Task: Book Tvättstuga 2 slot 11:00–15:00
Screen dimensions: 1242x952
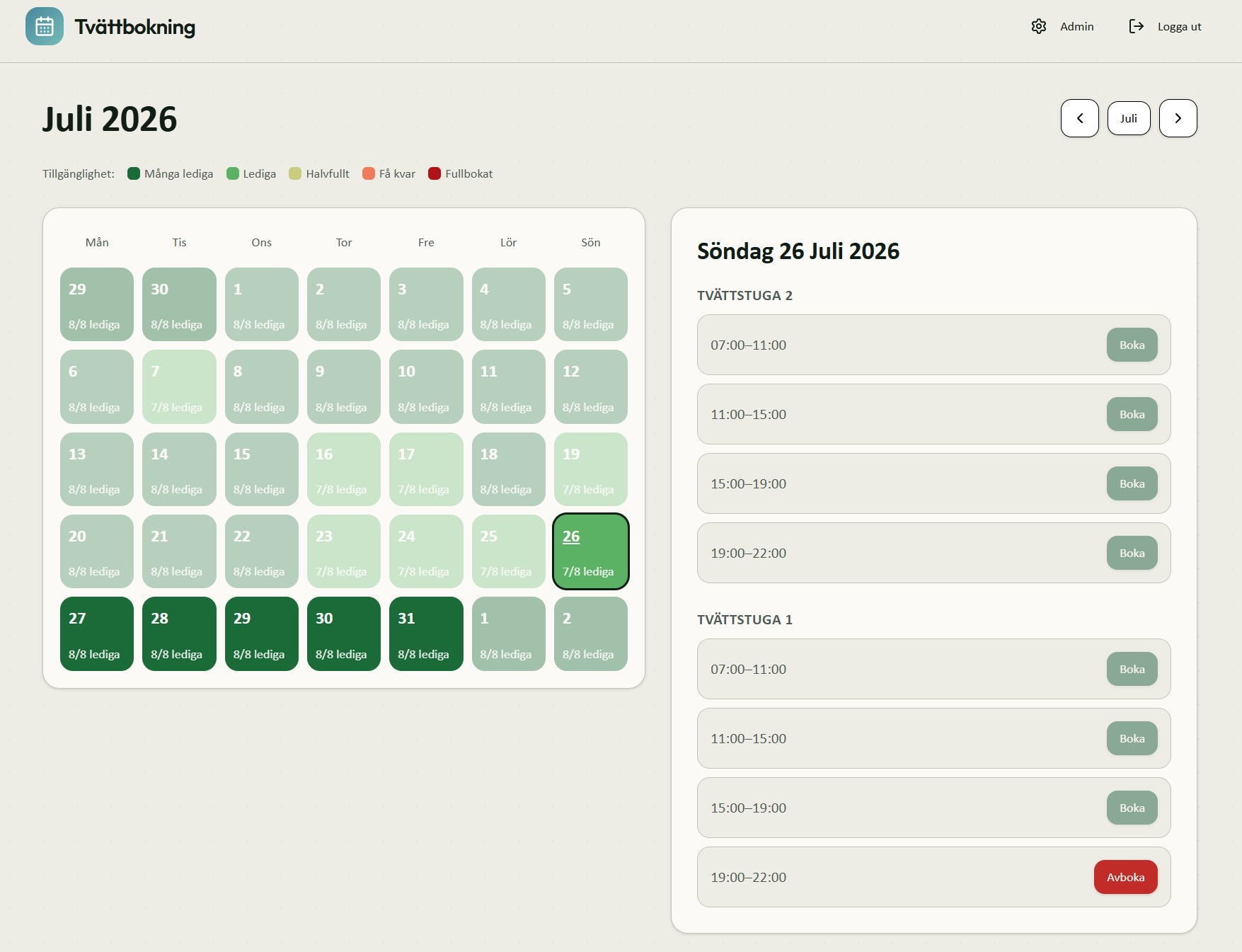Action: click(1132, 414)
